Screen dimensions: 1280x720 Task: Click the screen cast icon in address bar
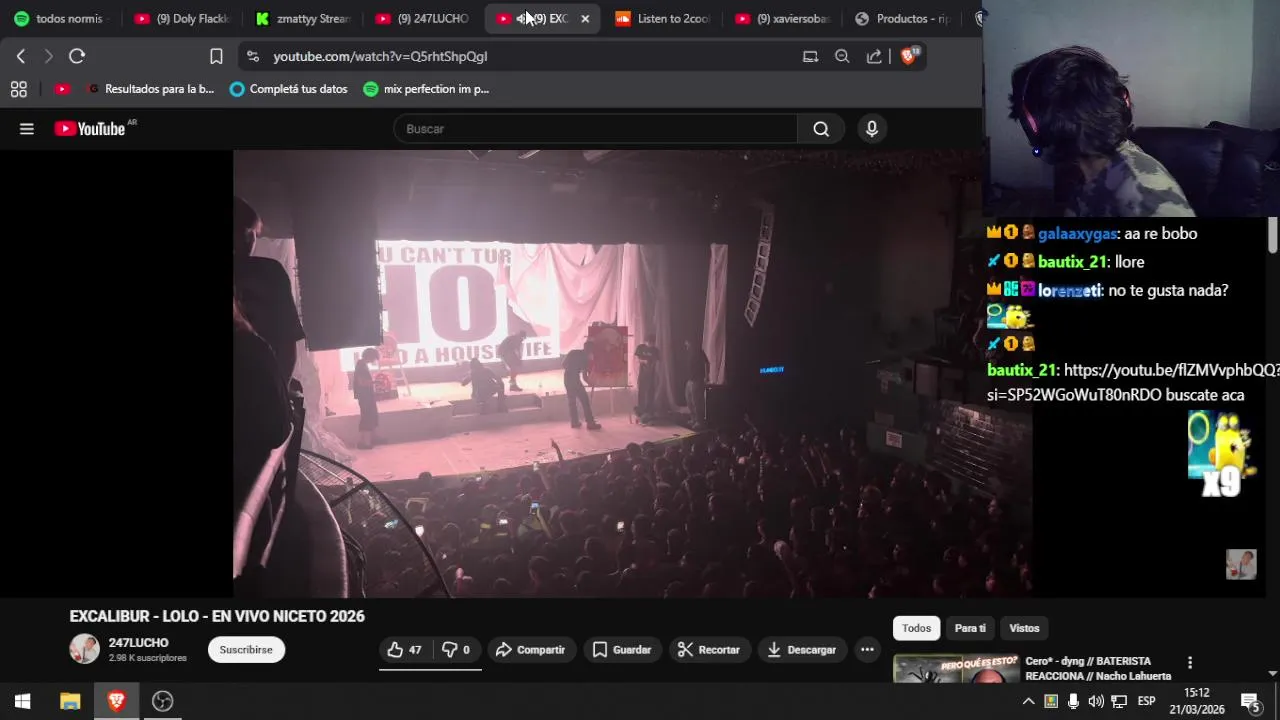(810, 56)
